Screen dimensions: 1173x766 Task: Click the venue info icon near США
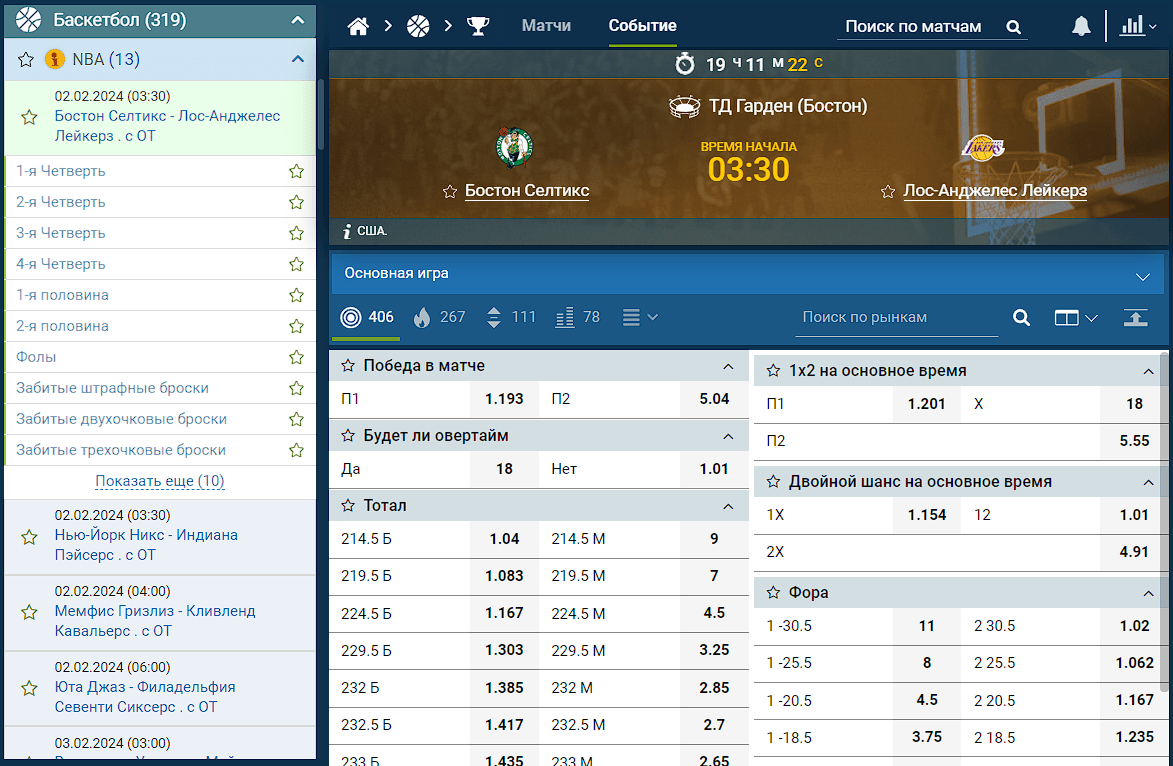[x=346, y=231]
